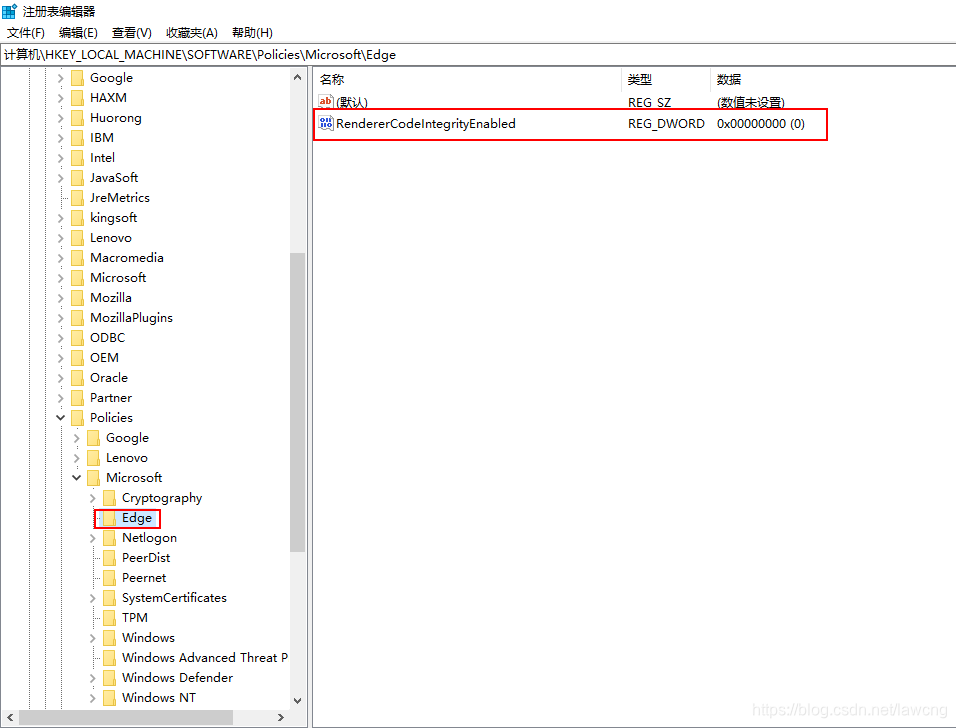Select the RendererCodeIntegrityEnabled value name
Image resolution: width=956 pixels, height=728 pixels.
click(x=426, y=124)
